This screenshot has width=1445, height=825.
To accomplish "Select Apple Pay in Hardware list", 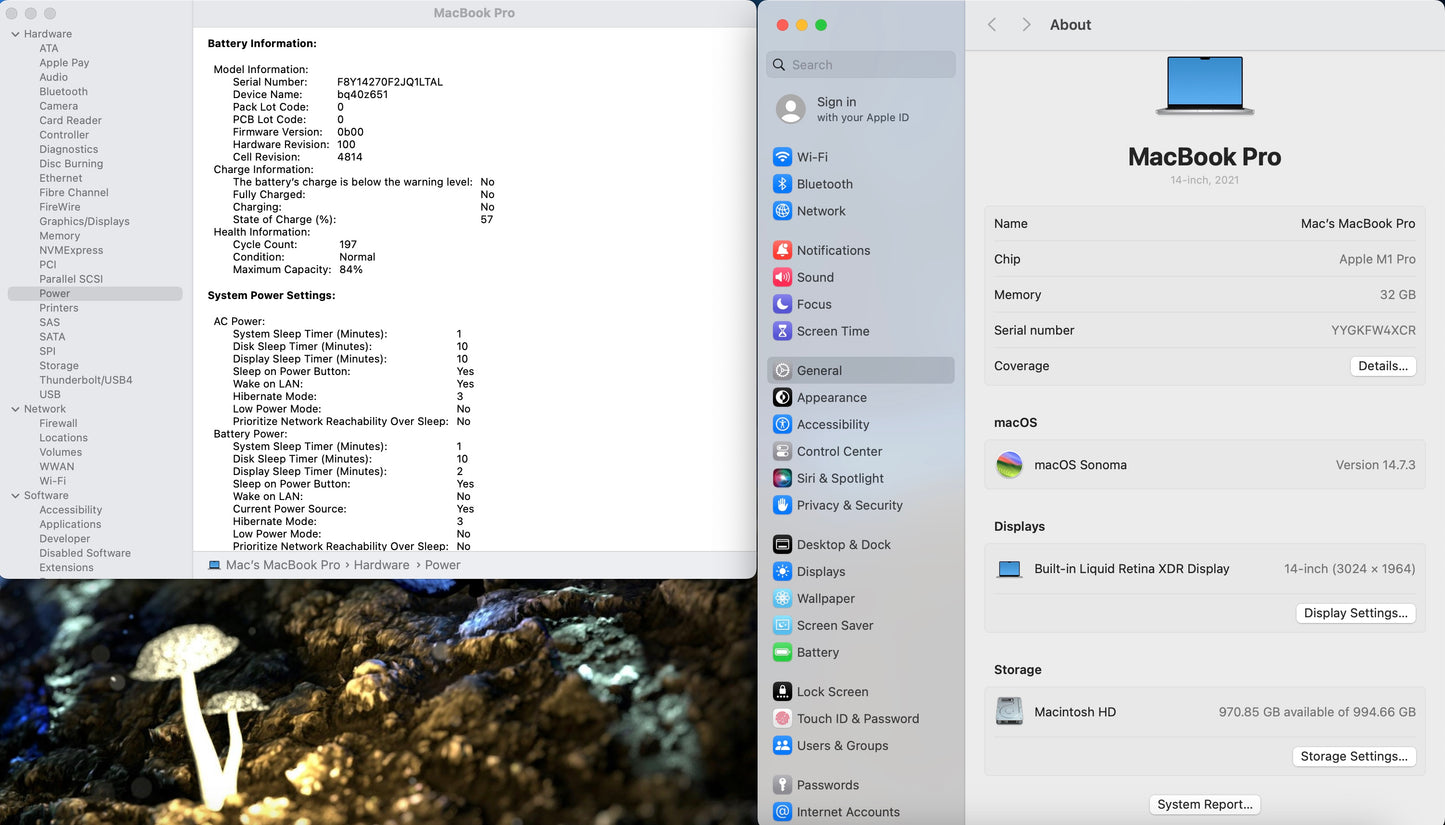I will (x=64, y=63).
